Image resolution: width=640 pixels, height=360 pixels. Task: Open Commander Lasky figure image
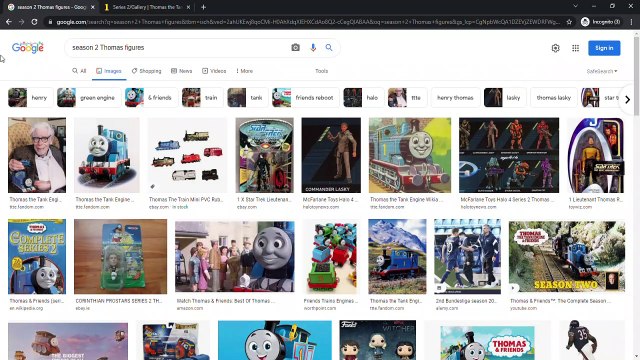(331, 155)
